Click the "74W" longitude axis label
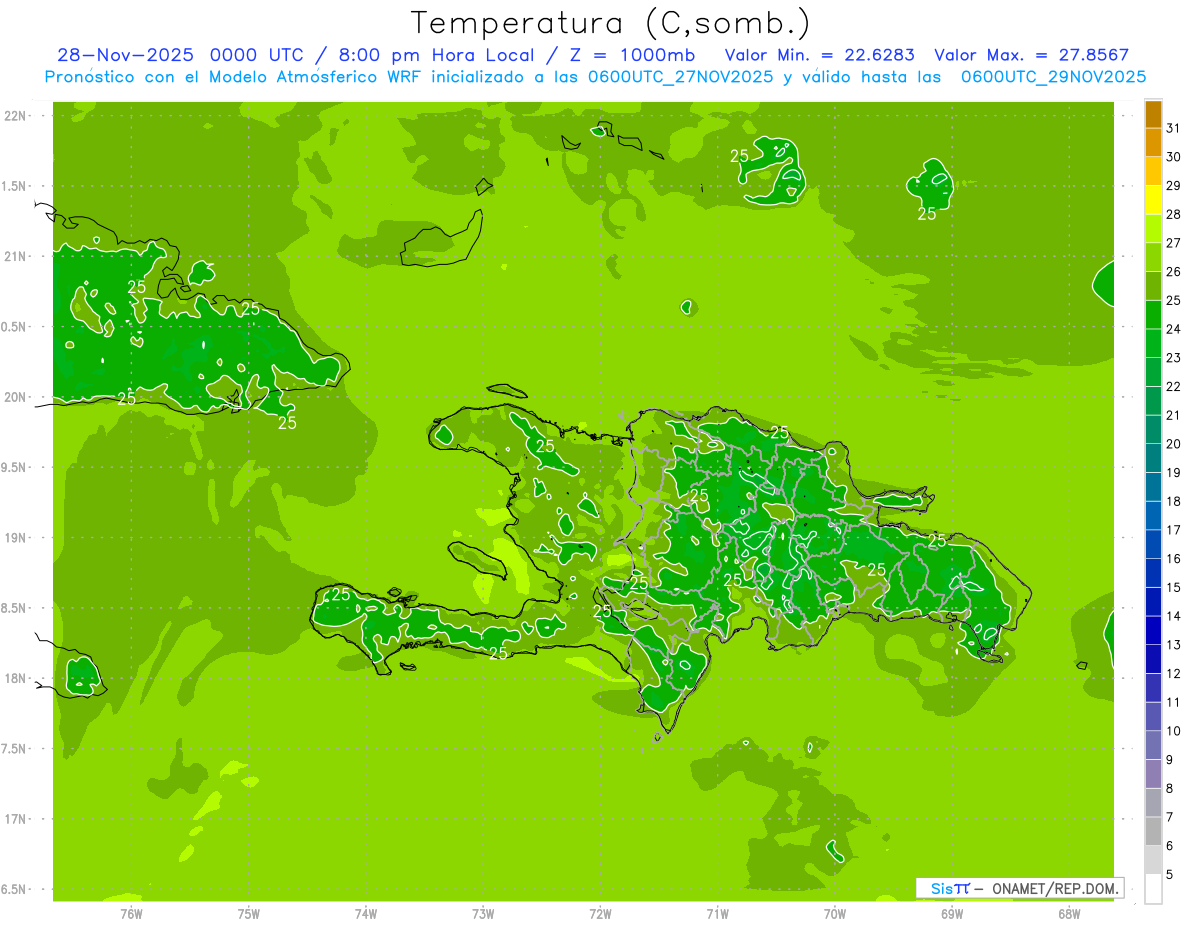 pyautogui.click(x=366, y=913)
